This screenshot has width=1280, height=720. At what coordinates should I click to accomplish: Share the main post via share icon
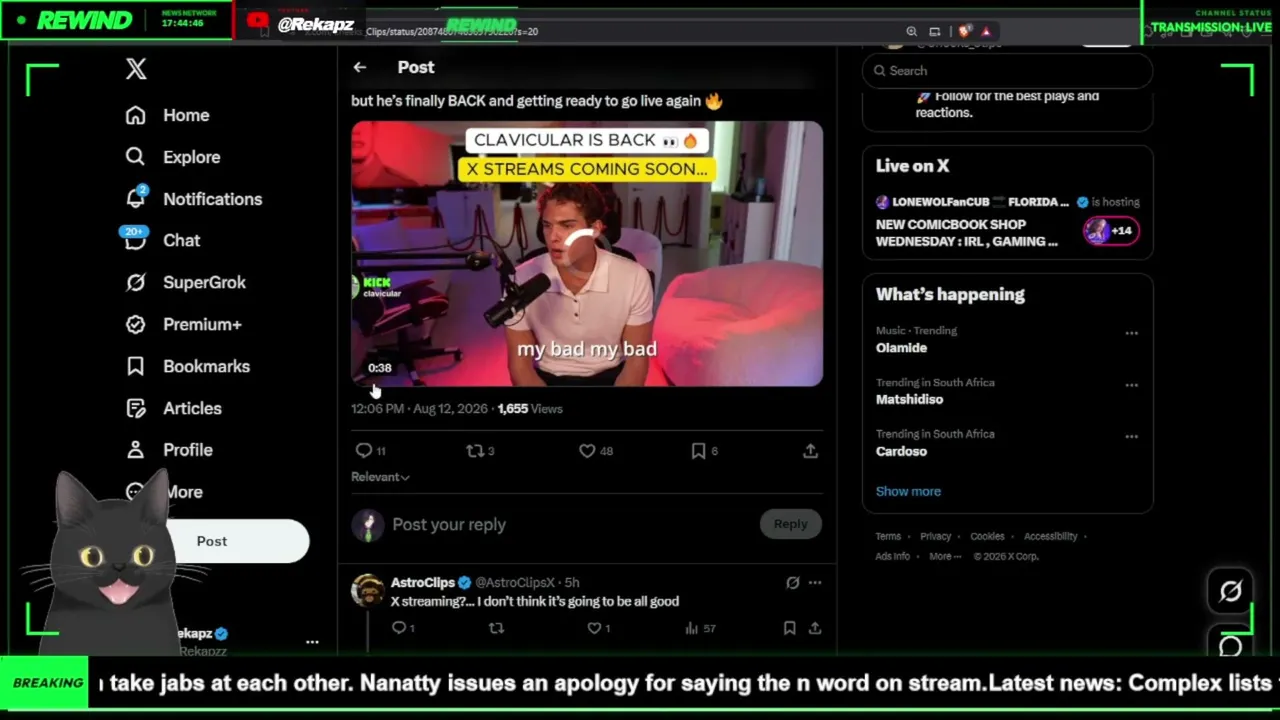pyautogui.click(x=810, y=451)
